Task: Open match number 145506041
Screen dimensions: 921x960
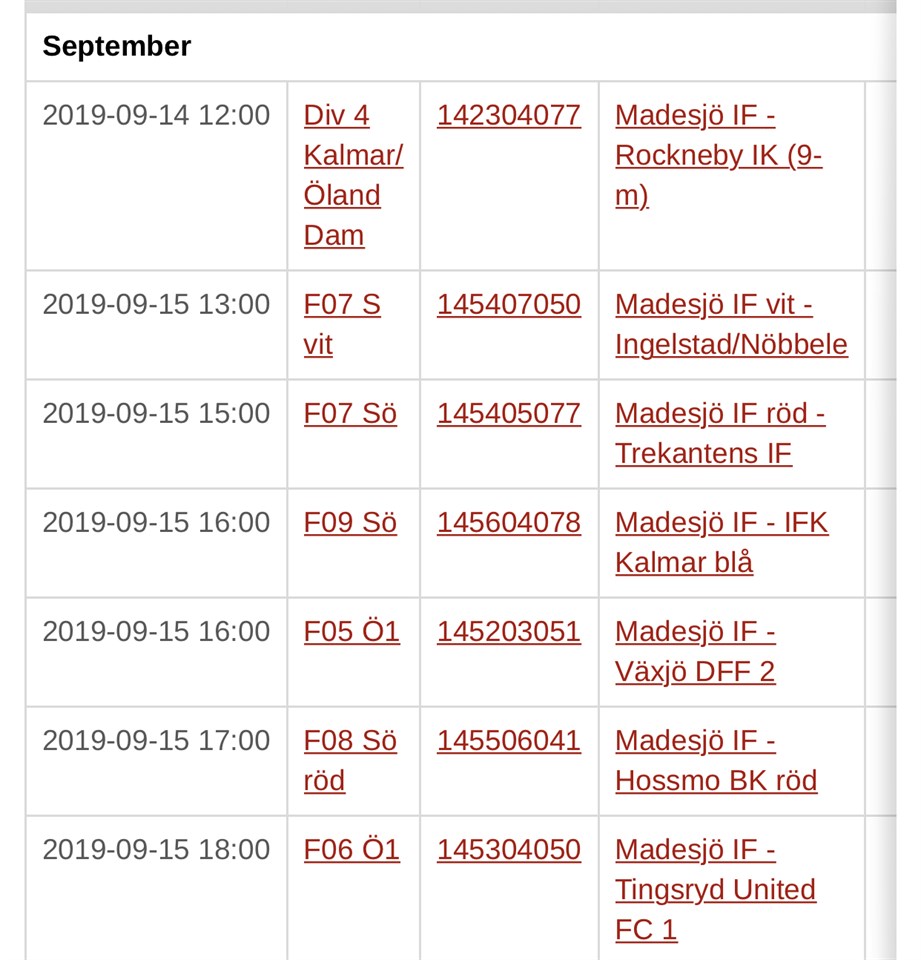Action: click(508, 741)
